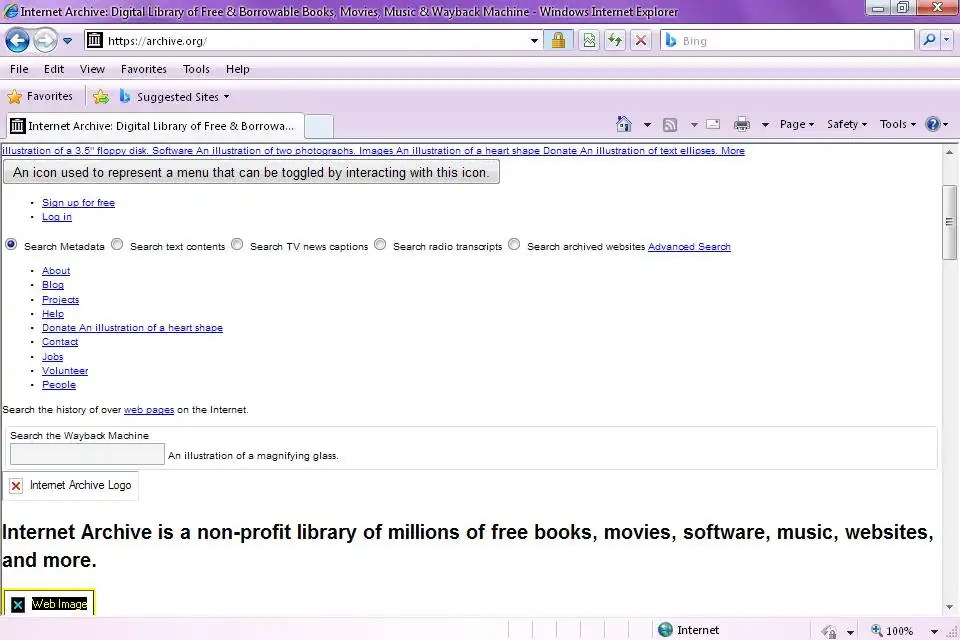Select Search radio transcripts radio button

pyautogui.click(x=380, y=244)
